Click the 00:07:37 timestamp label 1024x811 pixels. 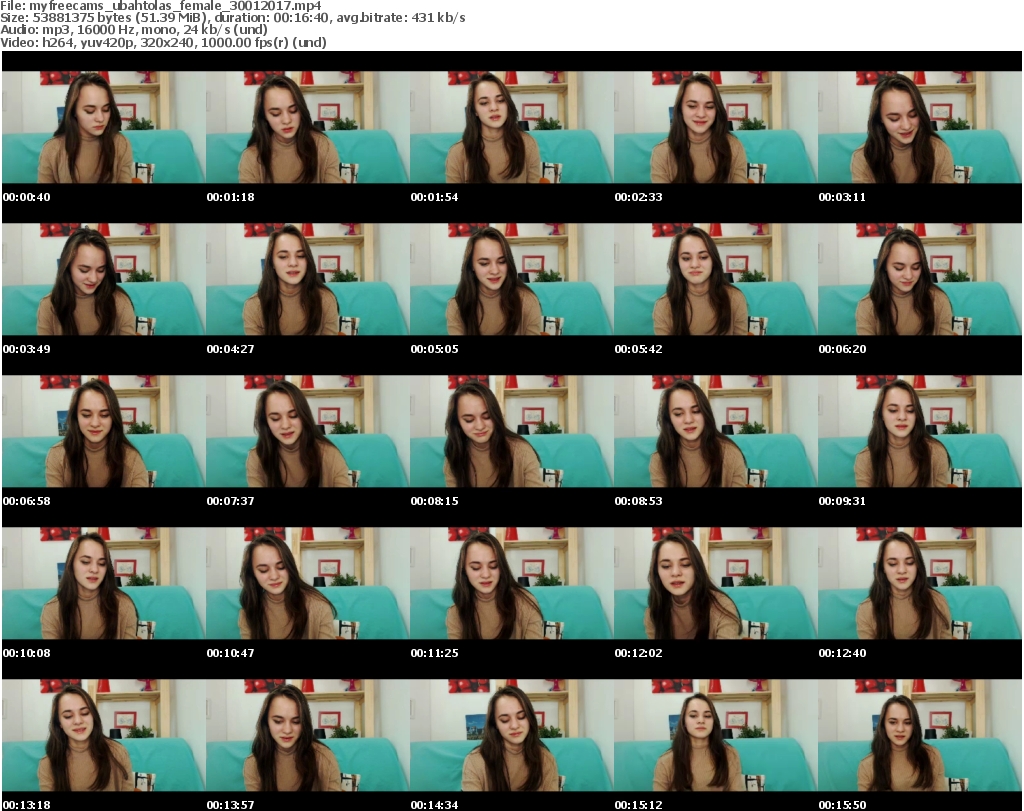pos(231,501)
